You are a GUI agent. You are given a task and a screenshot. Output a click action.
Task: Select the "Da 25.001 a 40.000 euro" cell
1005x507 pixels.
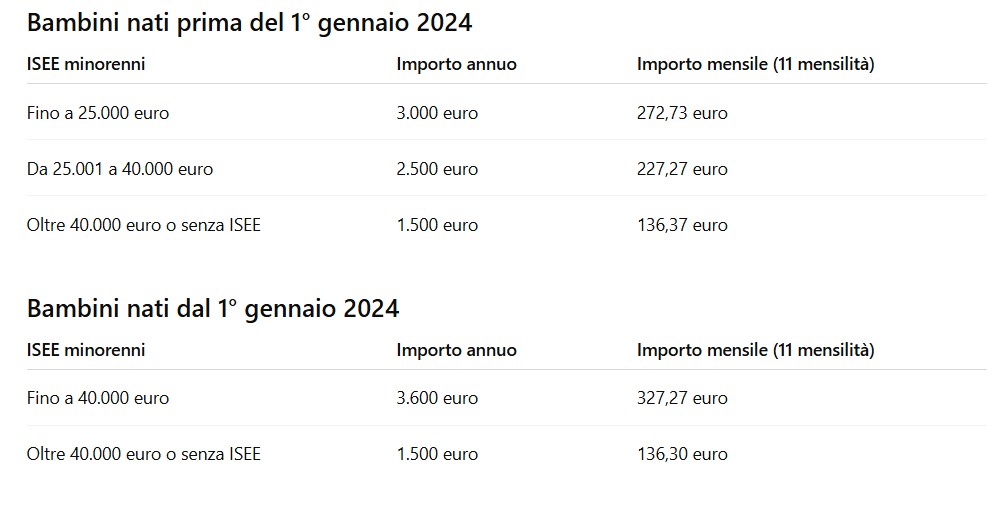(120, 169)
